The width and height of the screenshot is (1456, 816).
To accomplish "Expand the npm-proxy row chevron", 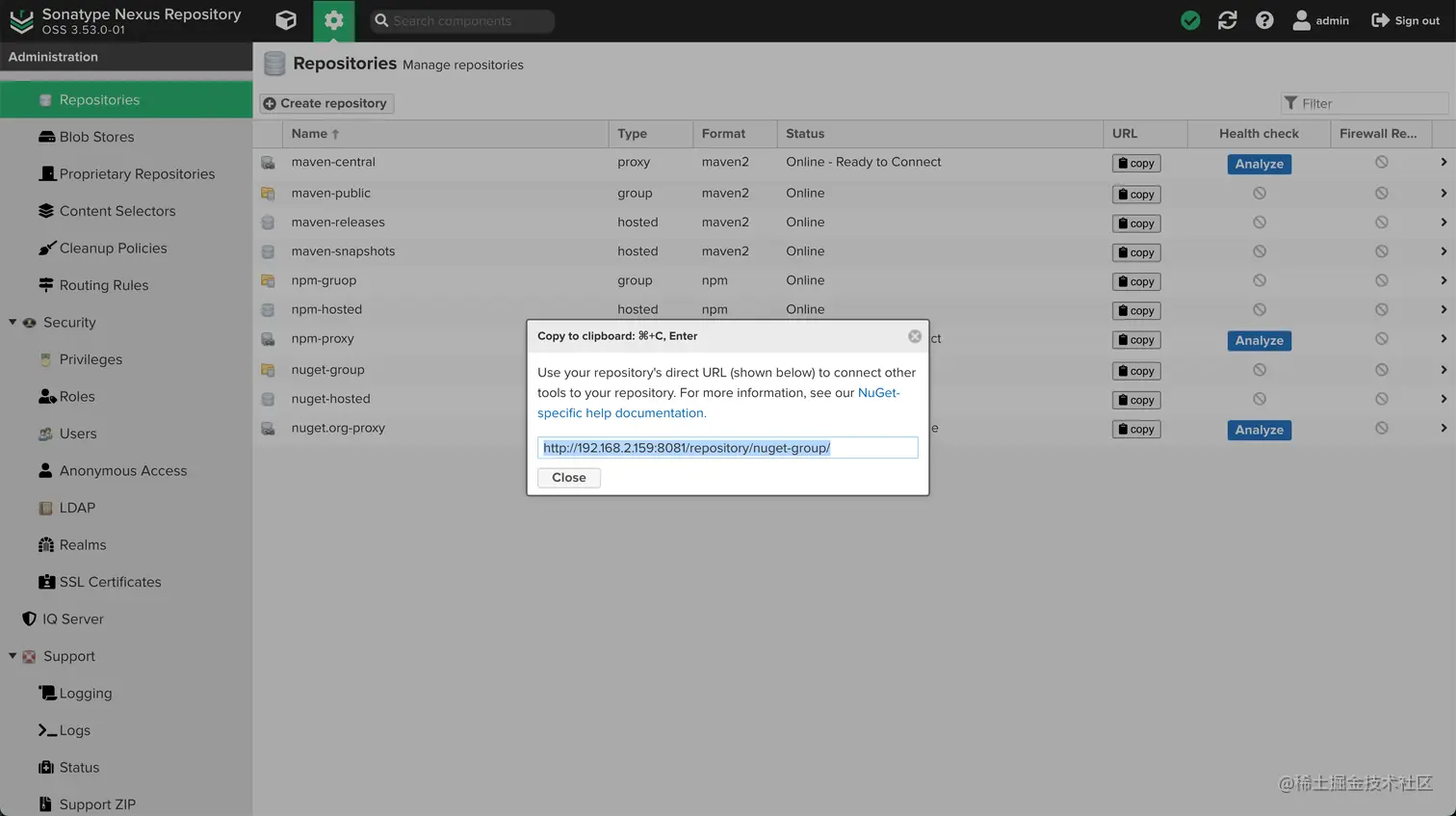I will [1443, 338].
